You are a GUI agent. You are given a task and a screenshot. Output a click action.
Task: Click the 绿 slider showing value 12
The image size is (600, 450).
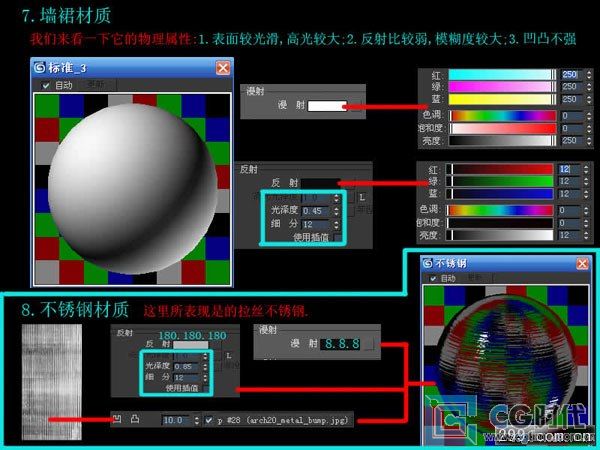[500, 181]
